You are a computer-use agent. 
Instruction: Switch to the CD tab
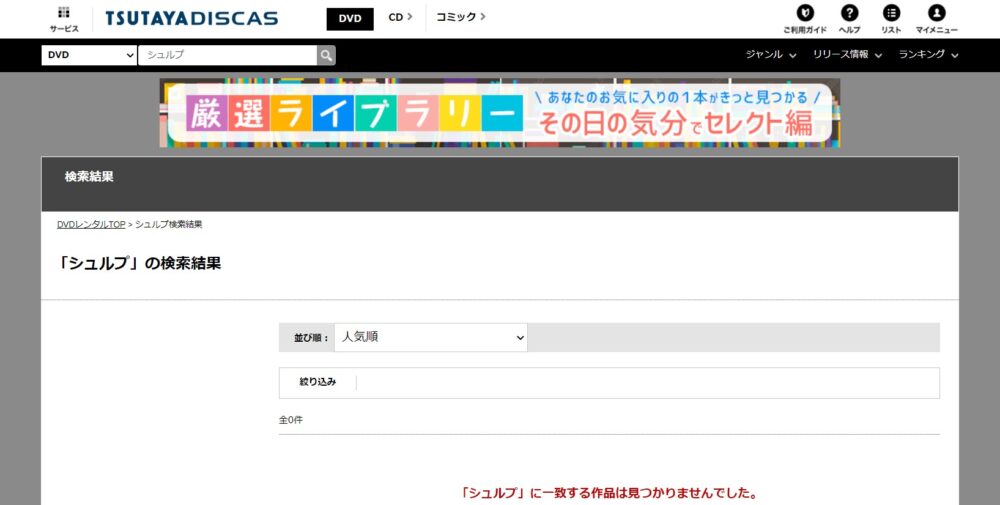point(400,17)
